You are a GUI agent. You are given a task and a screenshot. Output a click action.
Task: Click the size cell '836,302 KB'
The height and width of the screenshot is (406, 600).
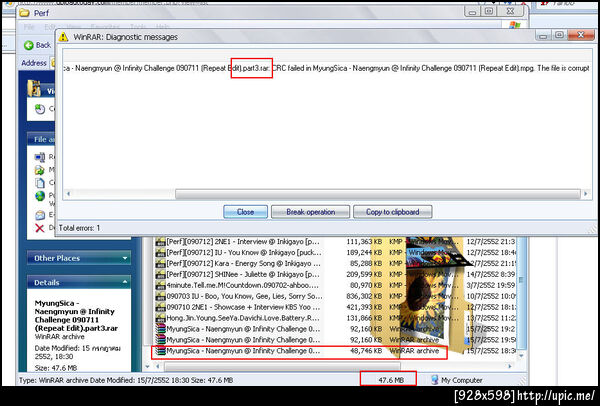coord(364,296)
